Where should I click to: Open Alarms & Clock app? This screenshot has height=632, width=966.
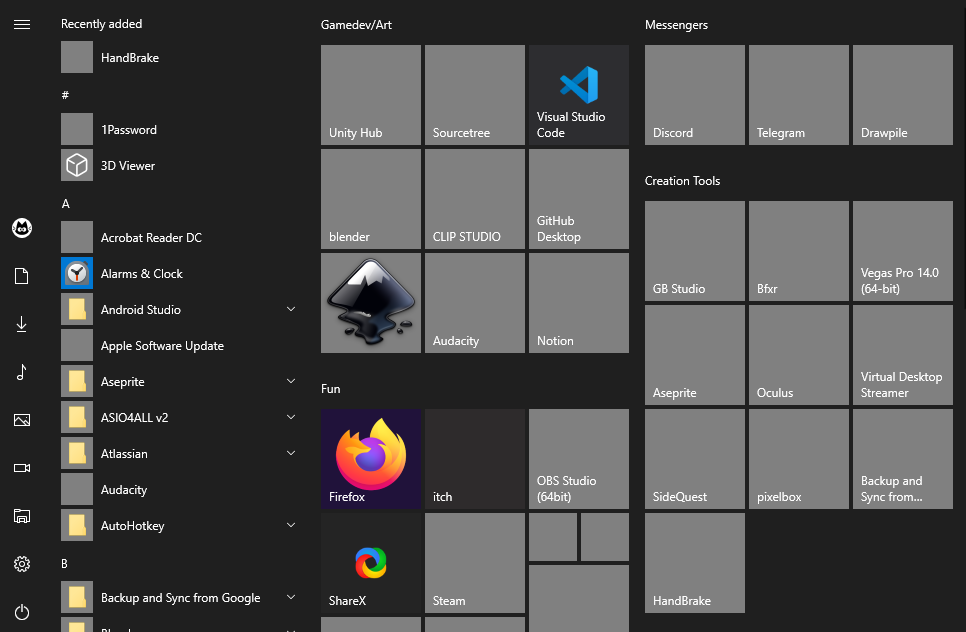tap(179, 273)
